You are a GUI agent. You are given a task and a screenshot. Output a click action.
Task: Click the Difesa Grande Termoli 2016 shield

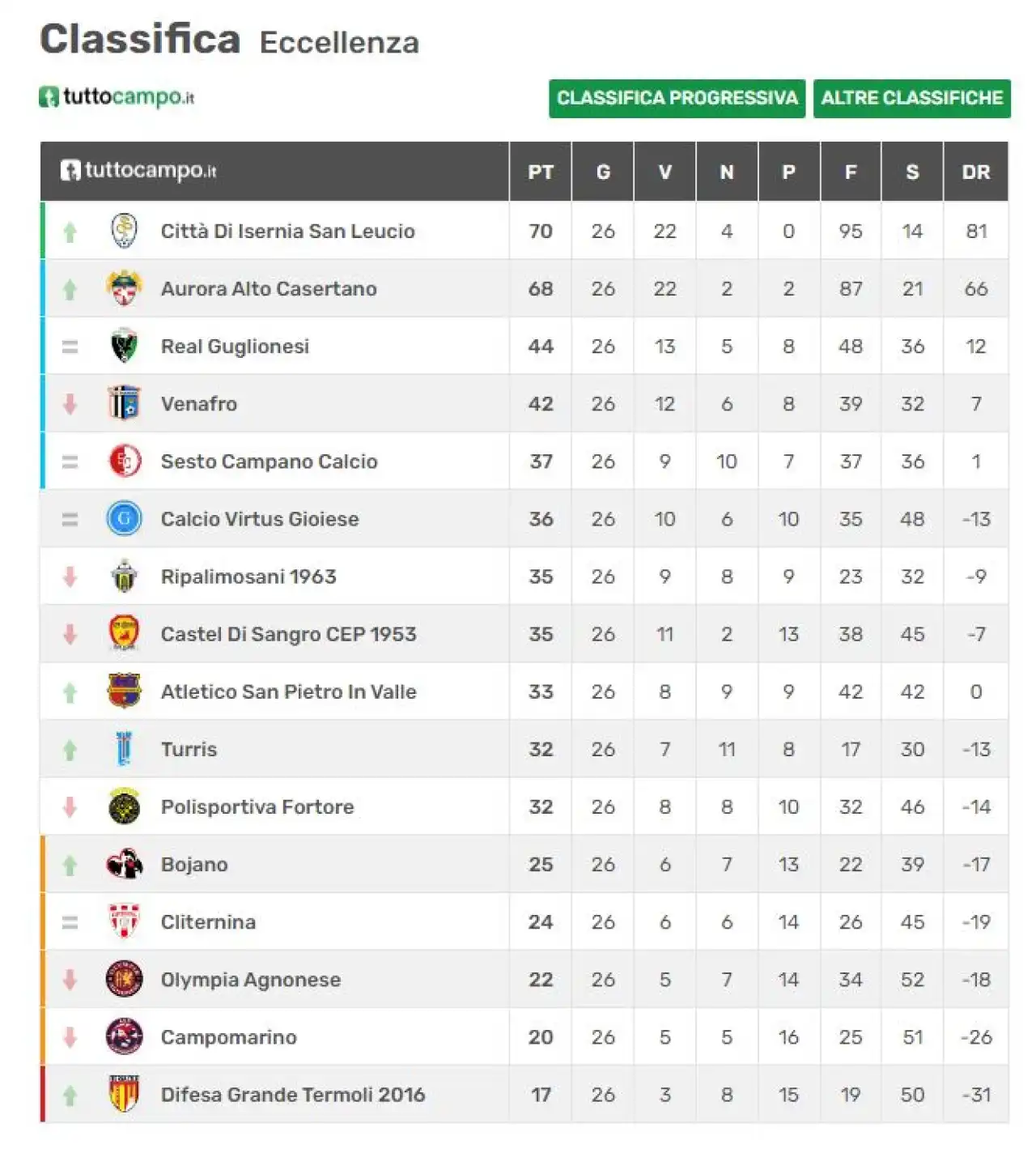click(x=124, y=1094)
